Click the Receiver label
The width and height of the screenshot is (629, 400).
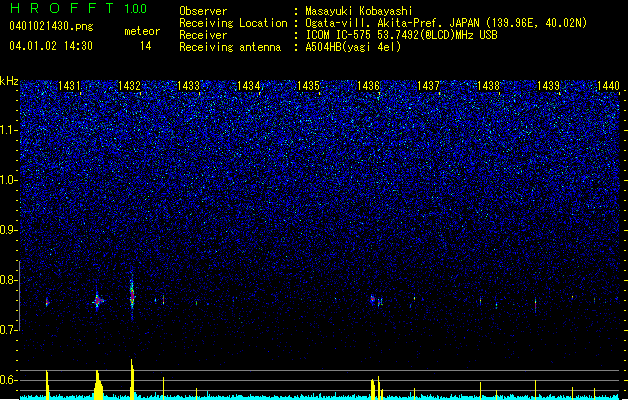pos(203,35)
